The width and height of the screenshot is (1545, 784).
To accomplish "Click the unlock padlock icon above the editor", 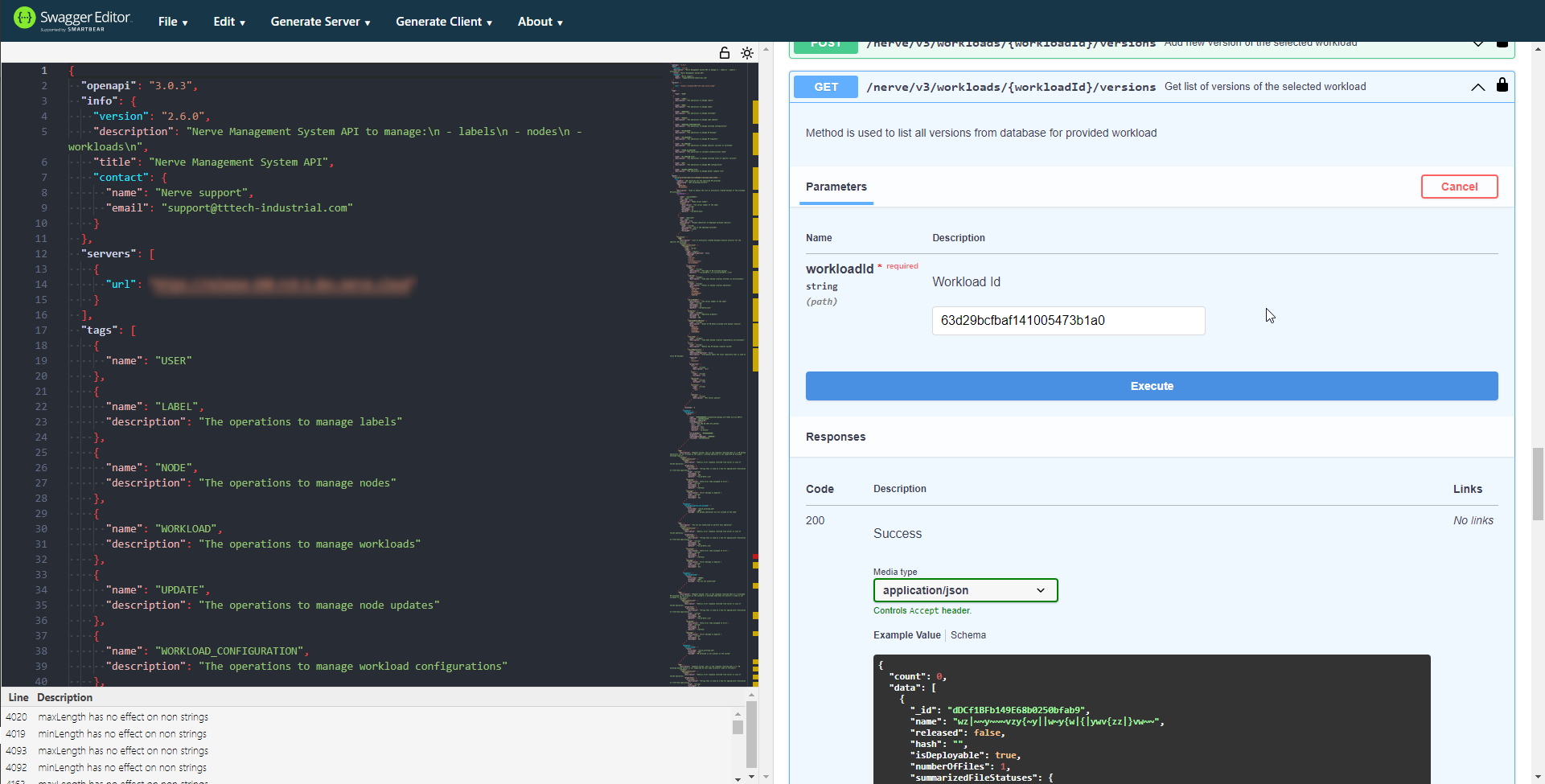I will tap(724, 53).
